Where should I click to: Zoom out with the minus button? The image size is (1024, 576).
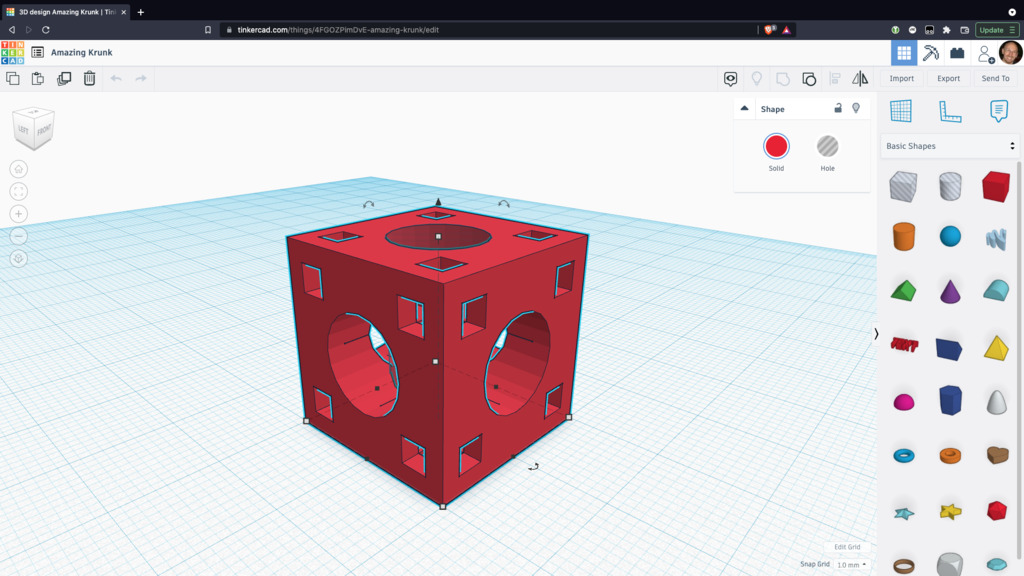[x=19, y=236]
